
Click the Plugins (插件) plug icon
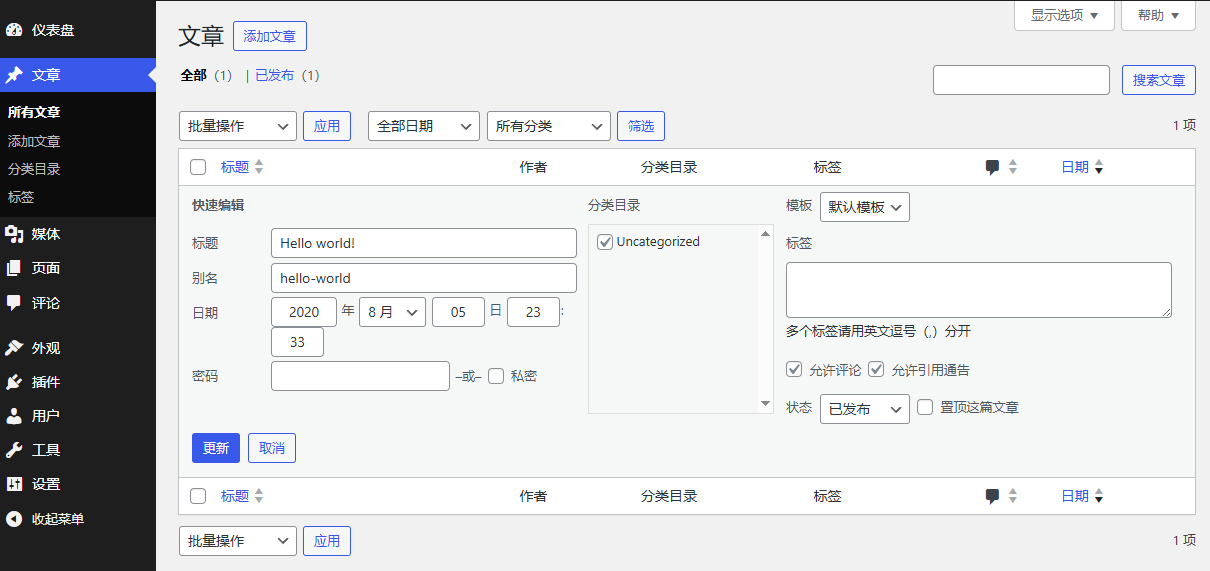(14, 382)
